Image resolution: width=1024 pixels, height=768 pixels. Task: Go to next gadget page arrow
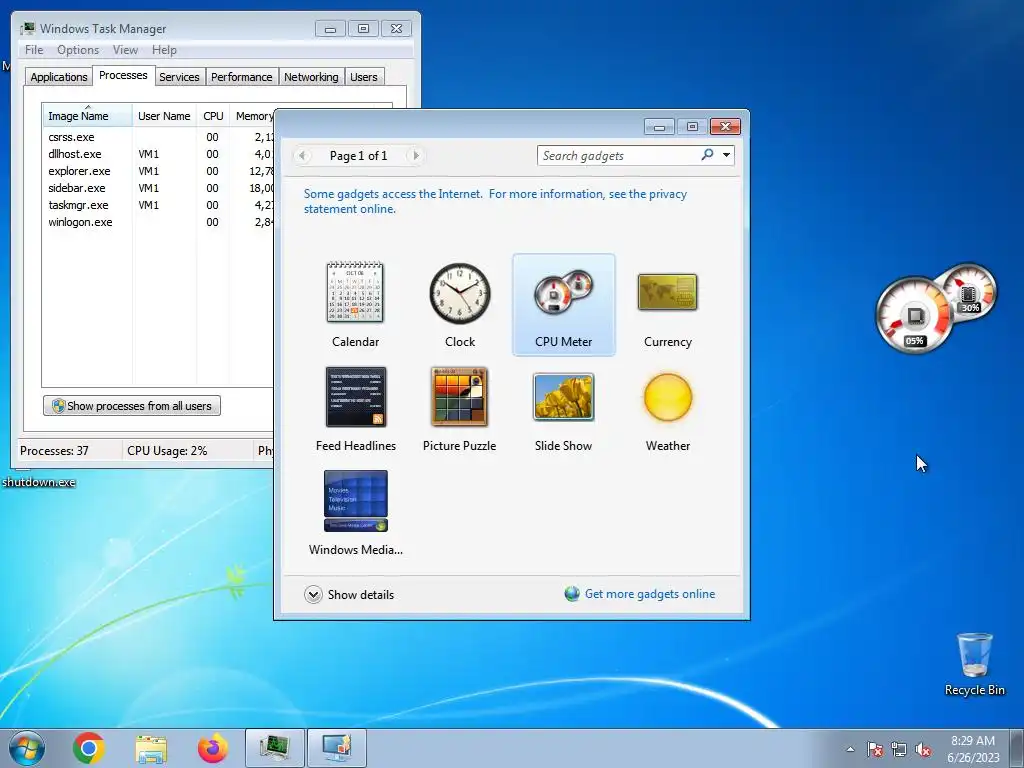click(x=415, y=155)
